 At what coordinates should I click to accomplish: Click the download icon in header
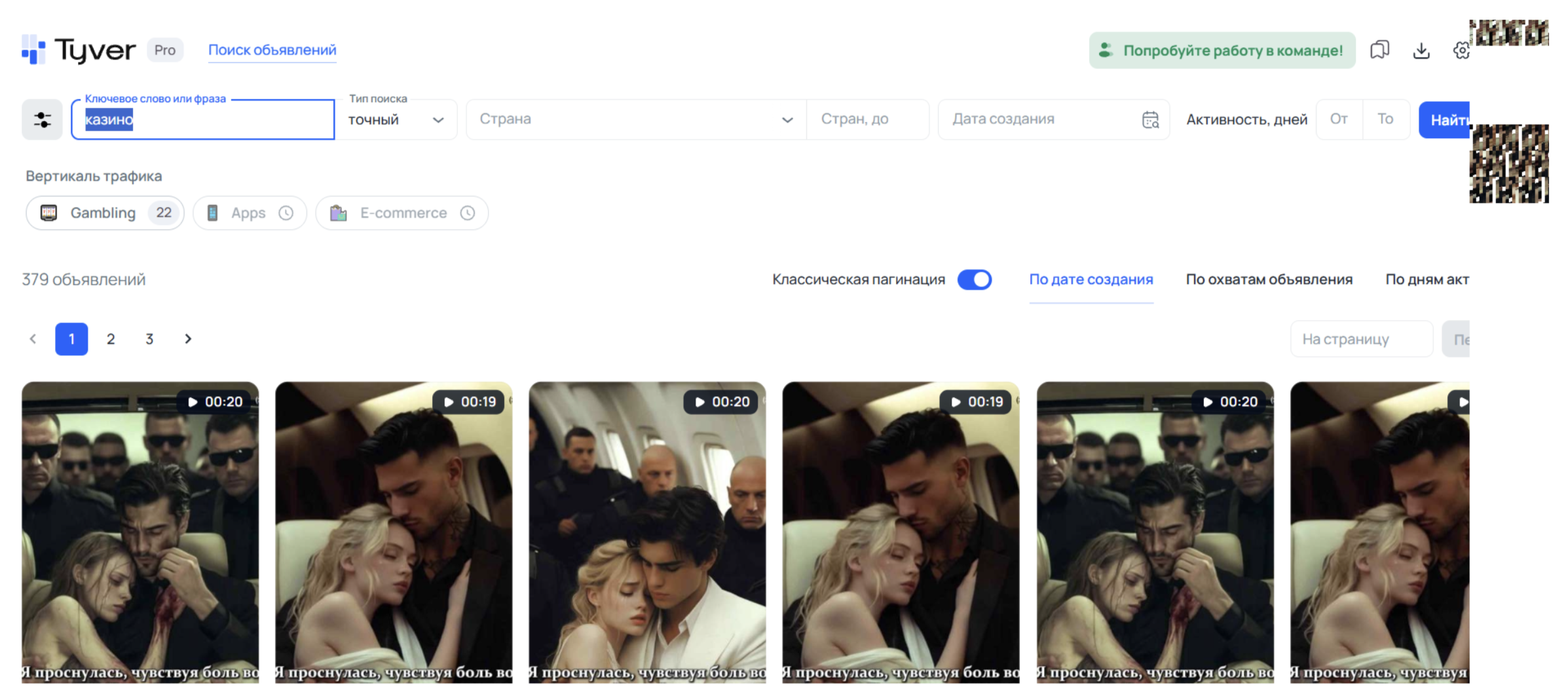coord(1421,50)
